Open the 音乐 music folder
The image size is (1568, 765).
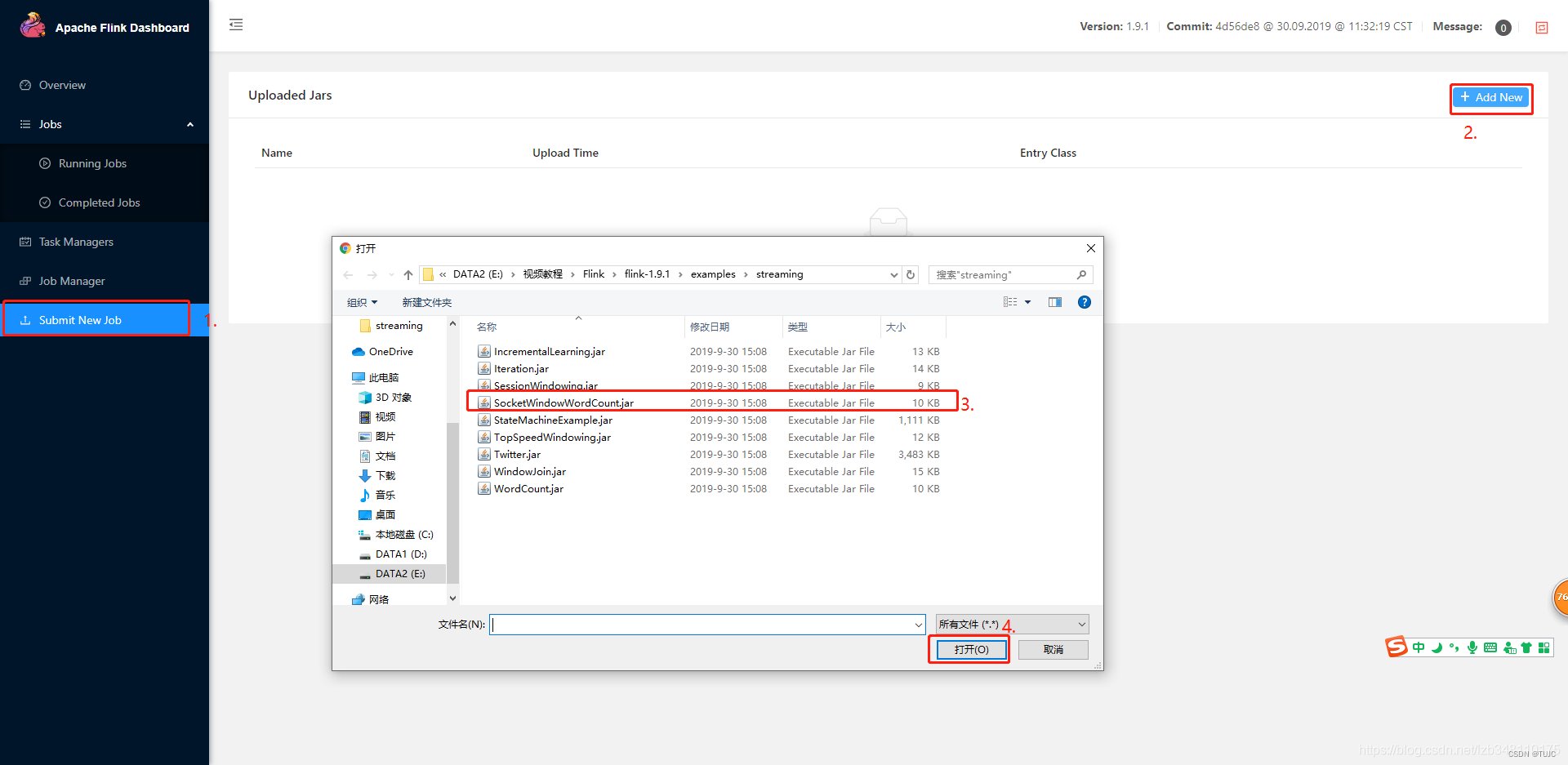[x=376, y=496]
